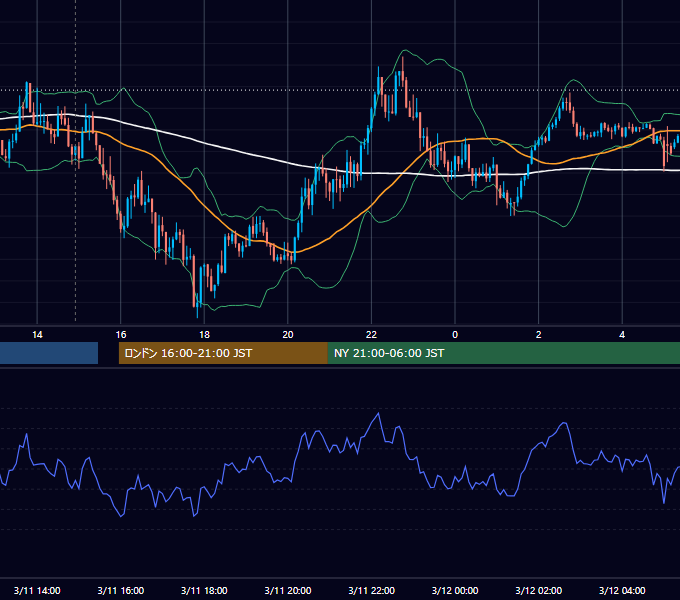Click the 3/12 04:00 label on lower axis
Screen dimensions: 680x600
[x=622, y=590]
